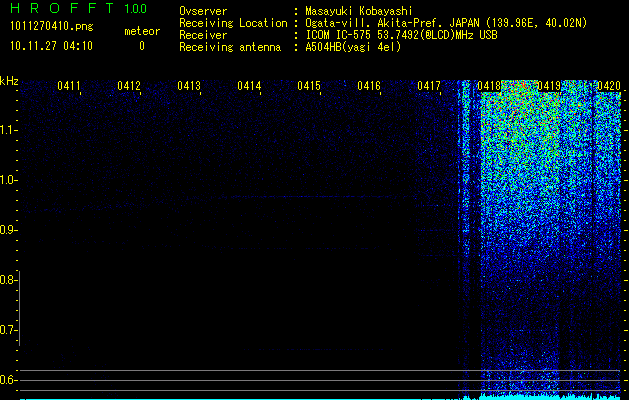The height and width of the screenshot is (400, 629).
Task: Click the 0420 time marker
Action: point(609,85)
